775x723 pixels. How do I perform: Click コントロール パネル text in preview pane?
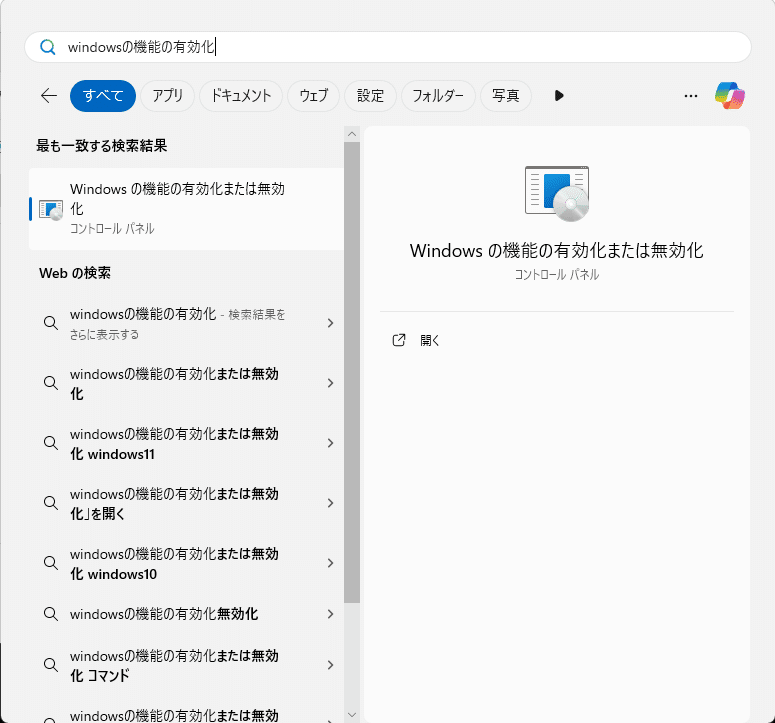coord(557,275)
